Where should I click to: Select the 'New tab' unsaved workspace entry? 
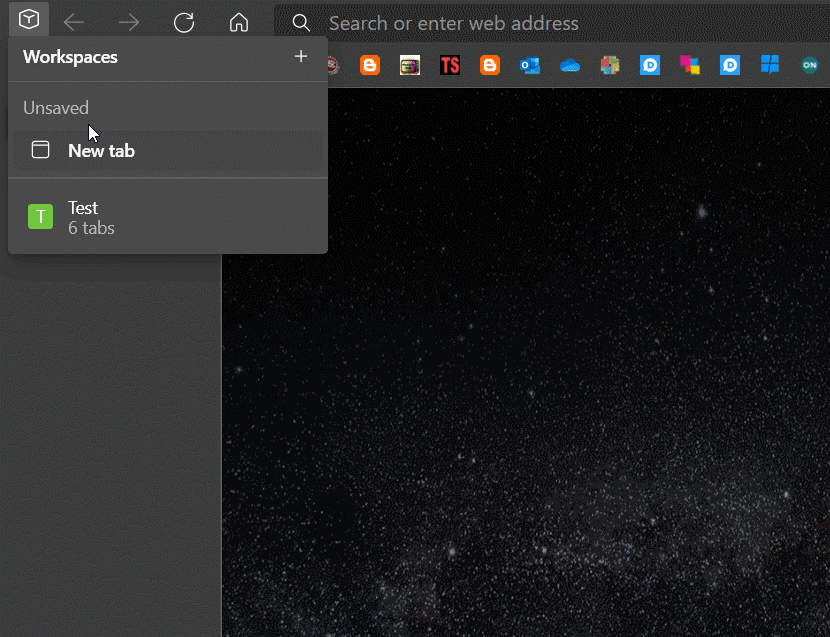point(168,151)
